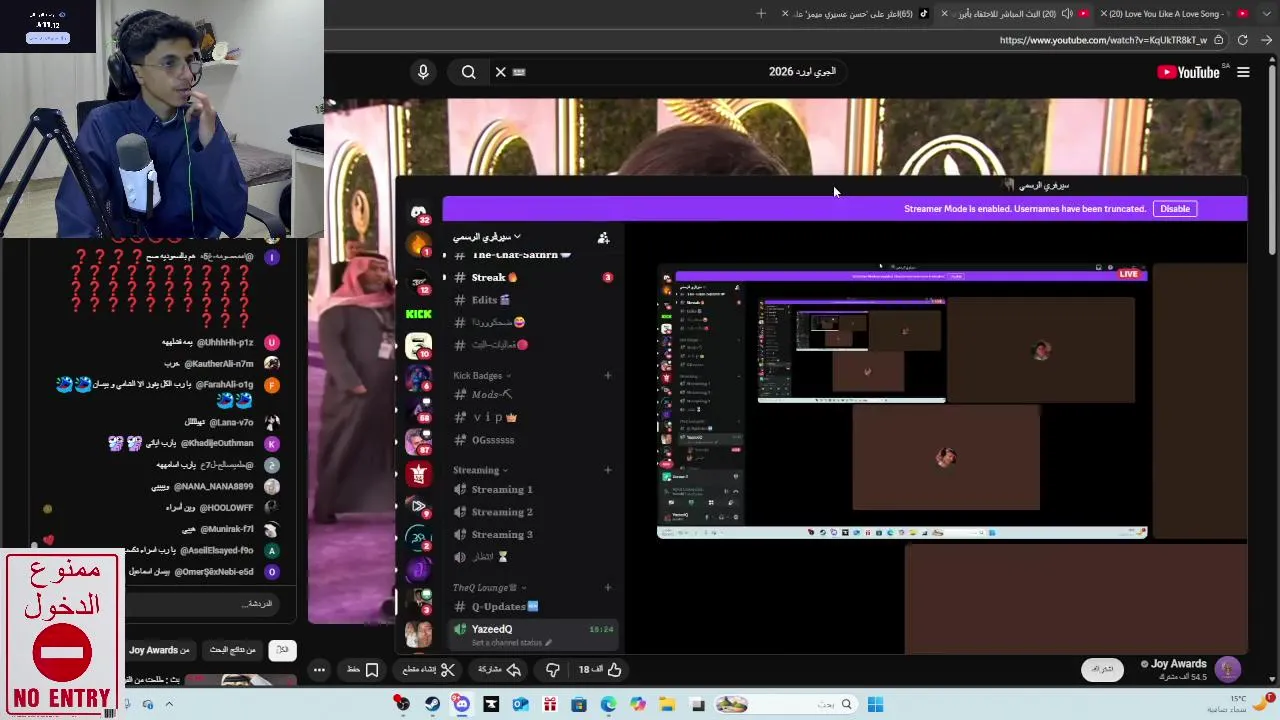Open a new browser tab
The image size is (1280, 720).
click(x=761, y=14)
